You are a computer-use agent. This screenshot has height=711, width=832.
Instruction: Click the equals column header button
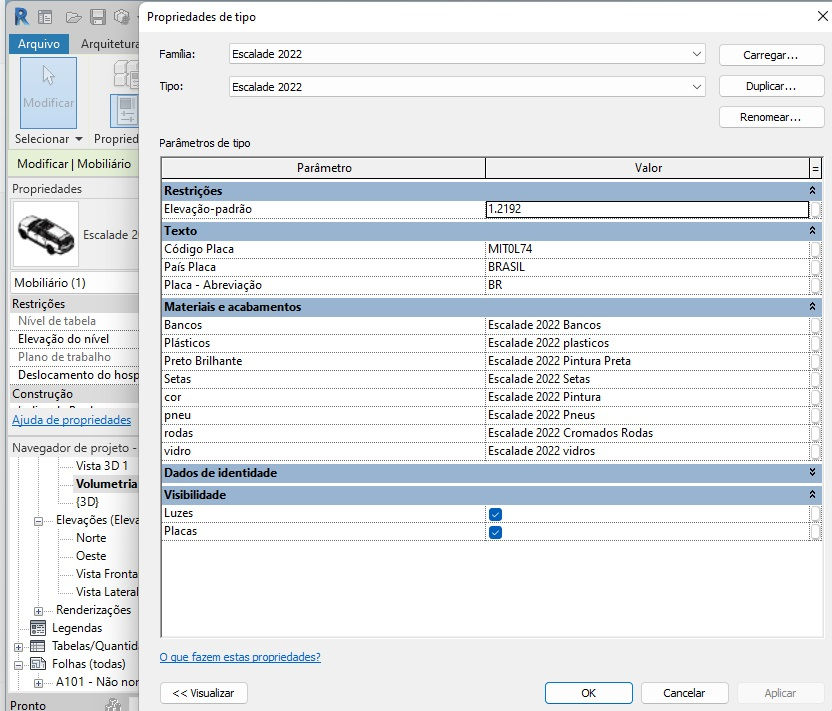[816, 169]
